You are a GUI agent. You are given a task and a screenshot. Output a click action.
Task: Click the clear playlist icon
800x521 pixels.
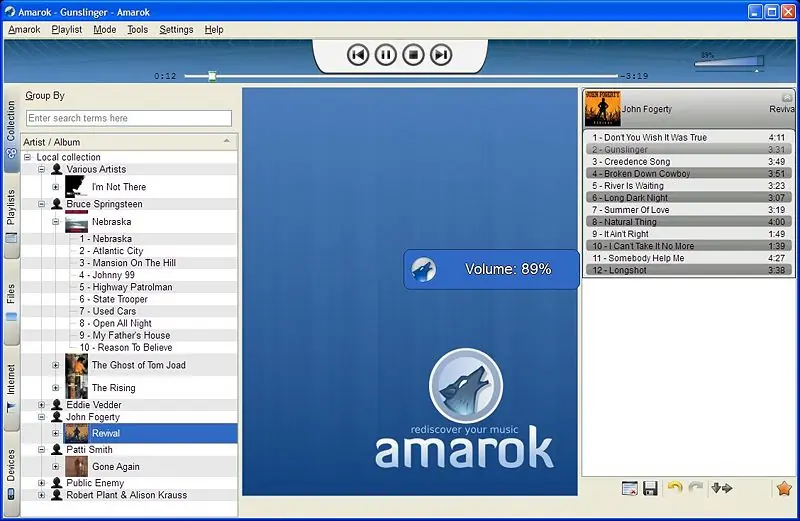[x=629, y=488]
